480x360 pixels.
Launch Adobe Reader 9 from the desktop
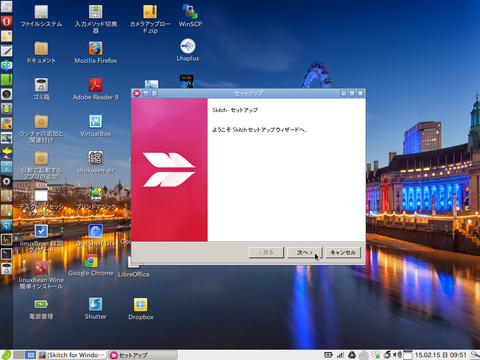(96, 89)
